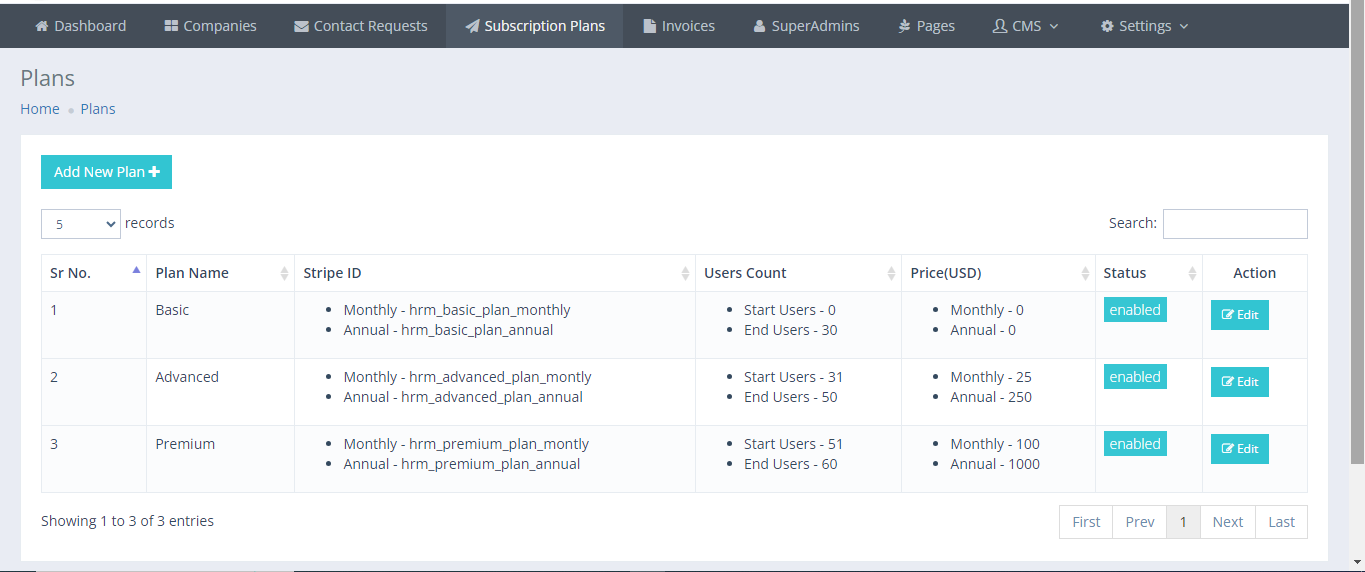Go to the Next page
Screen dimensions: 1365x572
tap(1227, 522)
